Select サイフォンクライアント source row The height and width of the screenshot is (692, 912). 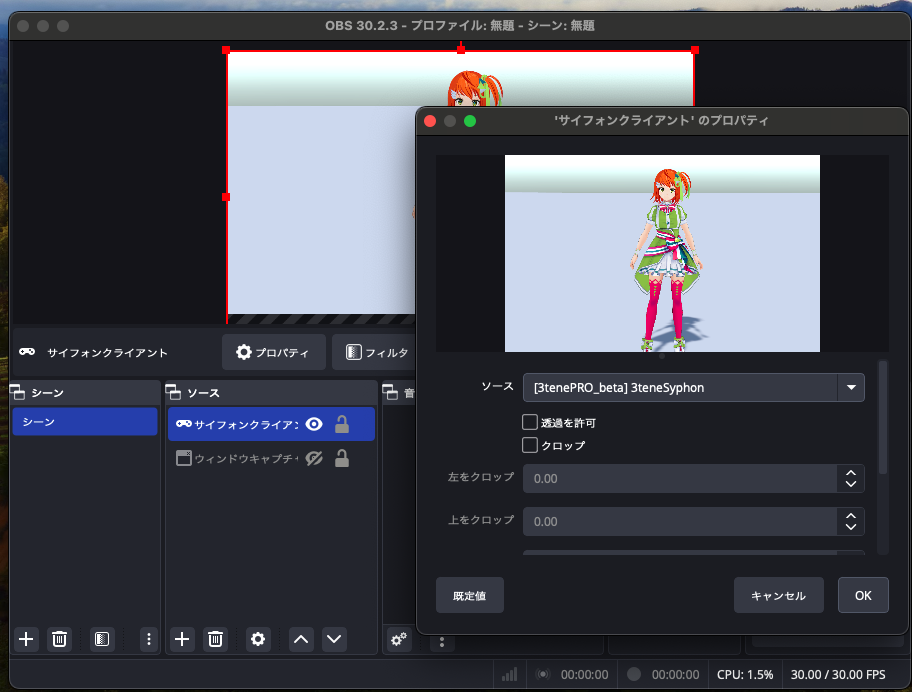pos(271,424)
